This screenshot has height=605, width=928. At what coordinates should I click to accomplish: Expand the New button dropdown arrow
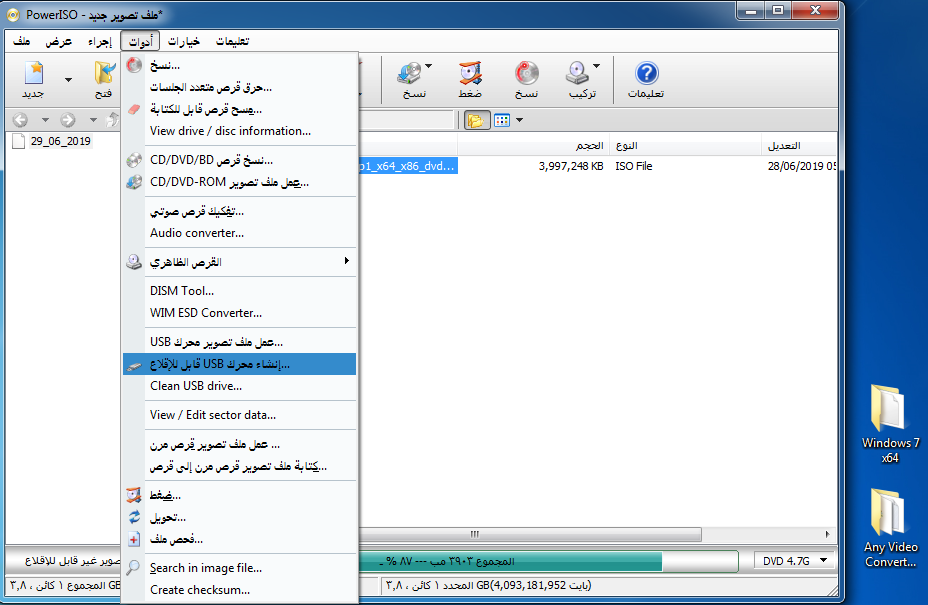68,80
